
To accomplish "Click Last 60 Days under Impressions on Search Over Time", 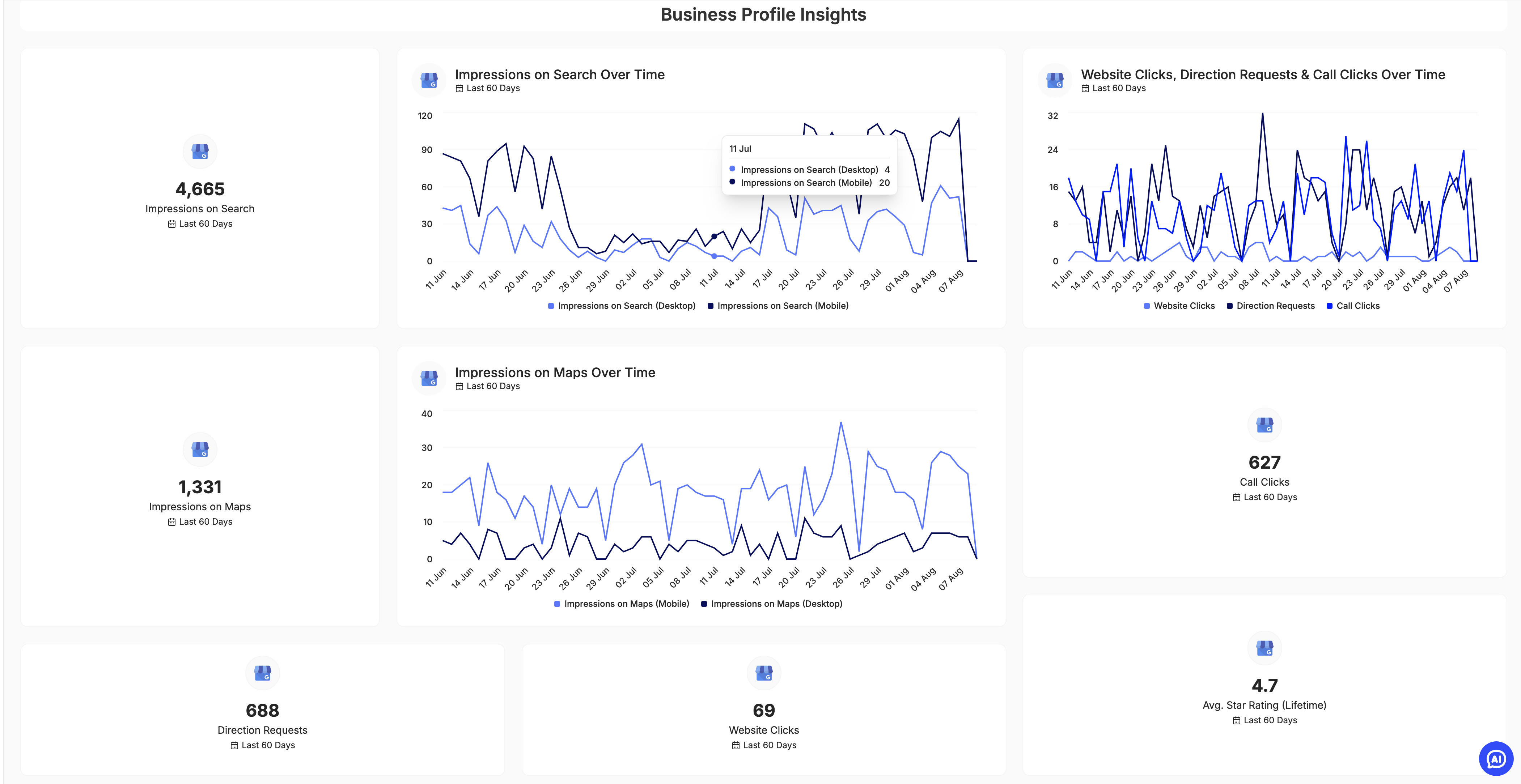I will point(493,89).
